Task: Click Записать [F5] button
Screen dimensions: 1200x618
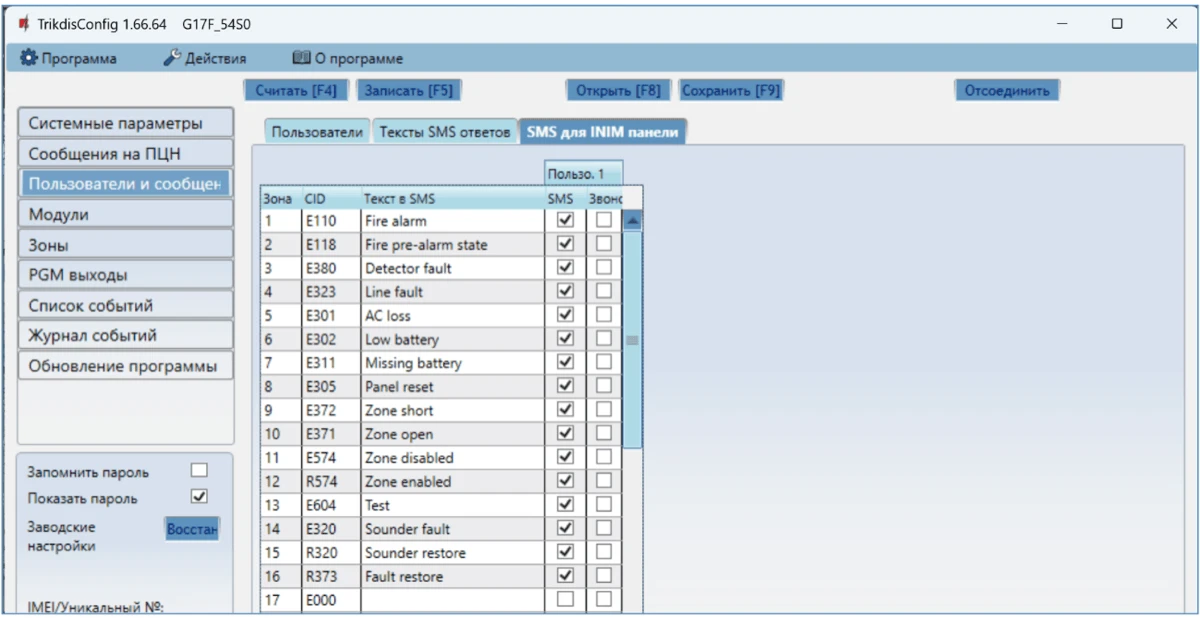Action: [x=408, y=90]
